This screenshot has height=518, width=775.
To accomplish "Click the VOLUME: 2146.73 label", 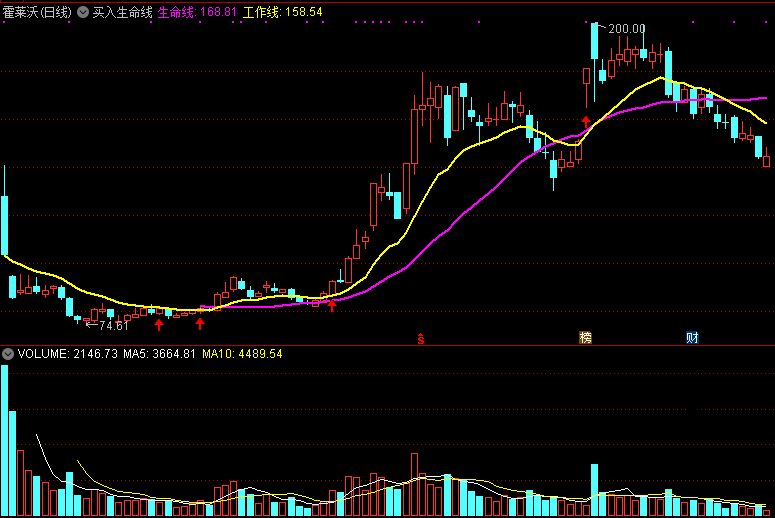I will pyautogui.click(x=68, y=354).
